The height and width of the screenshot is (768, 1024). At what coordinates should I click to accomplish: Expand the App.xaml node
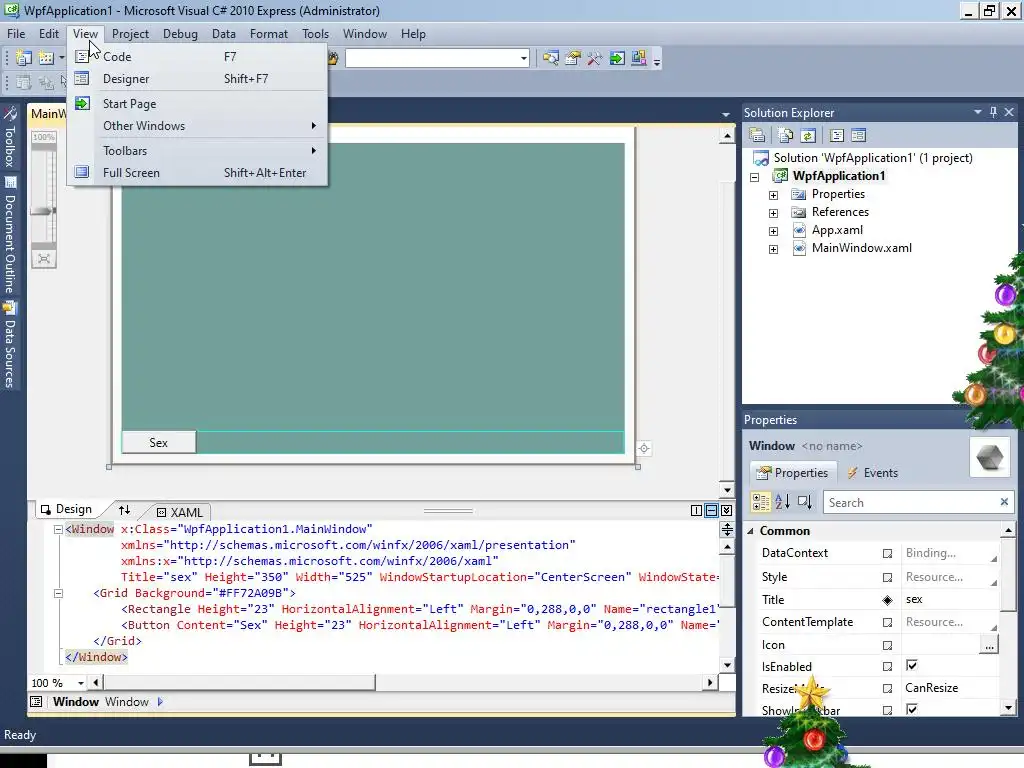click(773, 231)
